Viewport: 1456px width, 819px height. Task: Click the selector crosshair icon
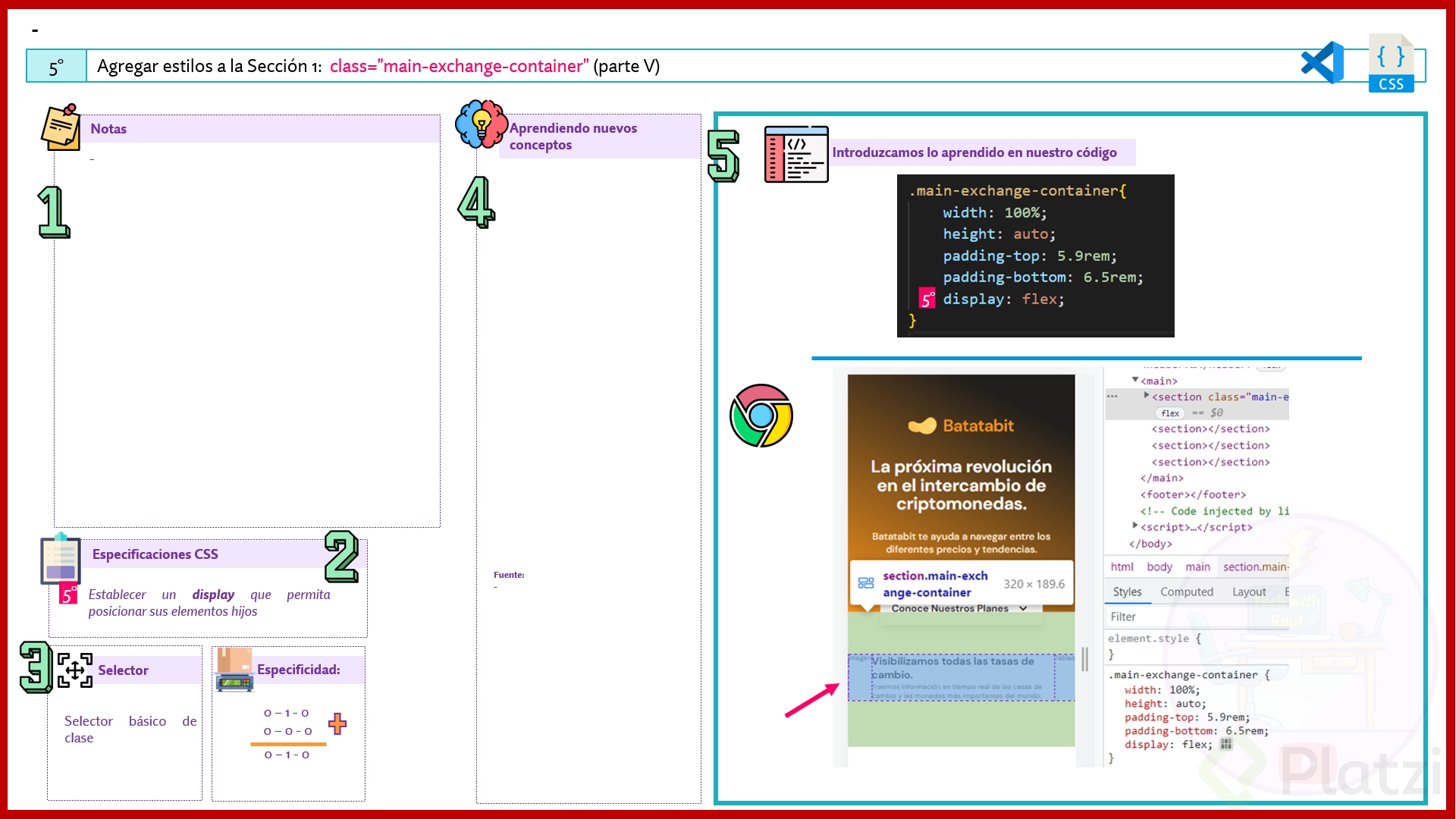75,670
